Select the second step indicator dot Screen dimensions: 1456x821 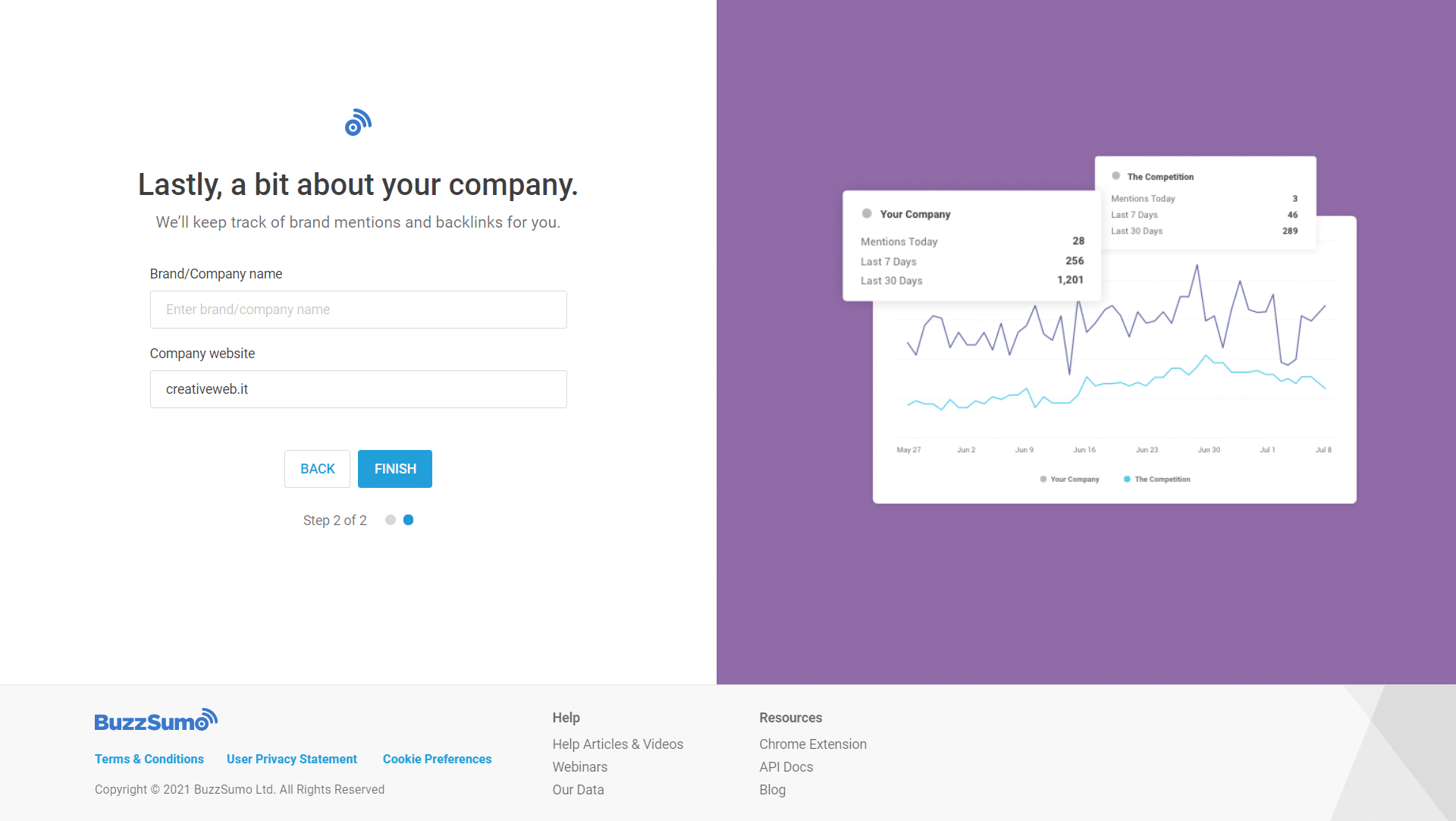pos(408,520)
